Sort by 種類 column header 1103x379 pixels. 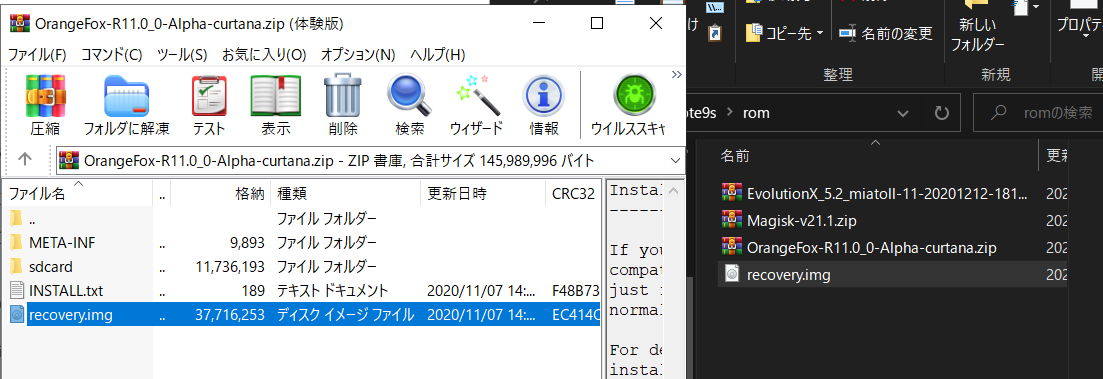pyautogui.click(x=345, y=193)
